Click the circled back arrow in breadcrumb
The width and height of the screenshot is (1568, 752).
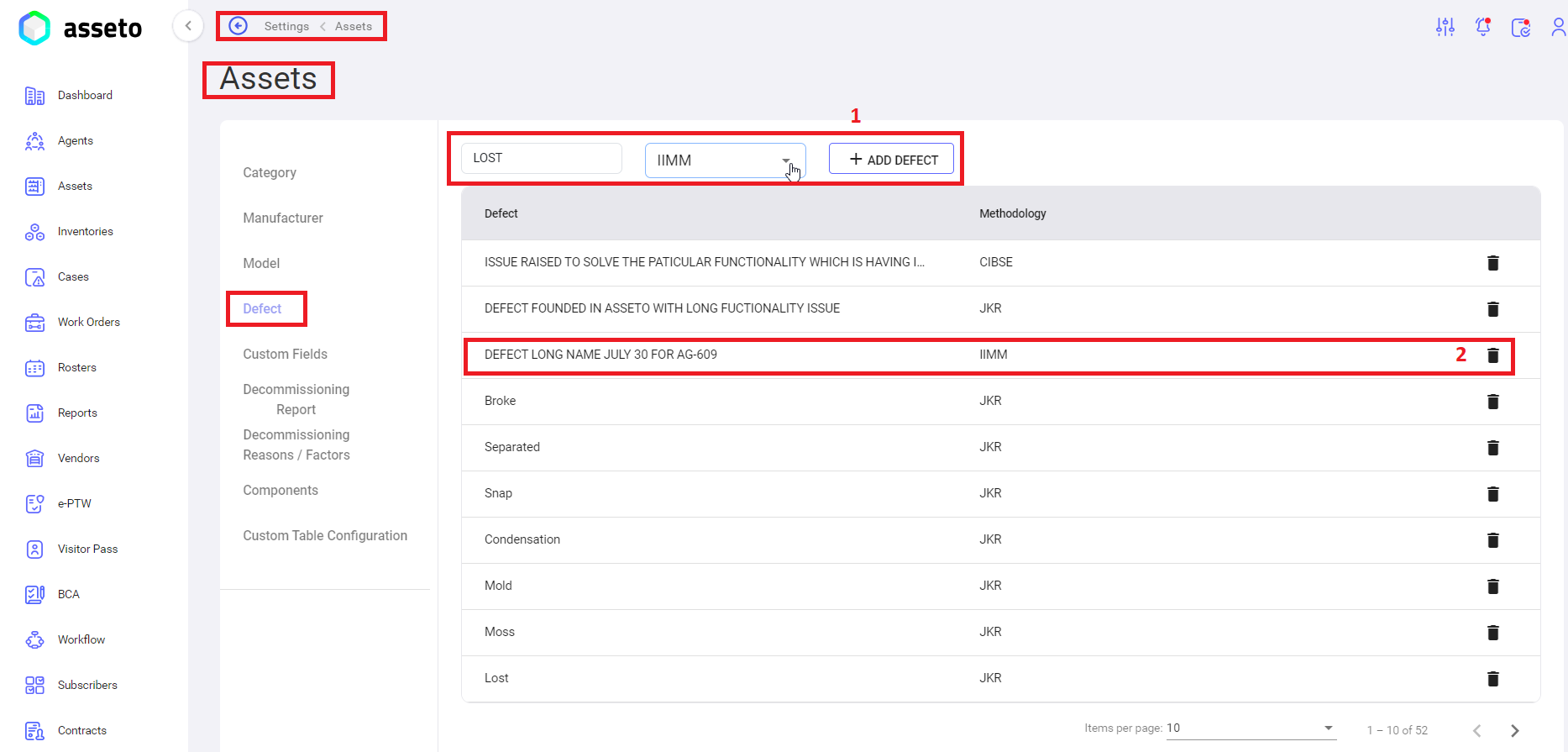pyautogui.click(x=239, y=26)
